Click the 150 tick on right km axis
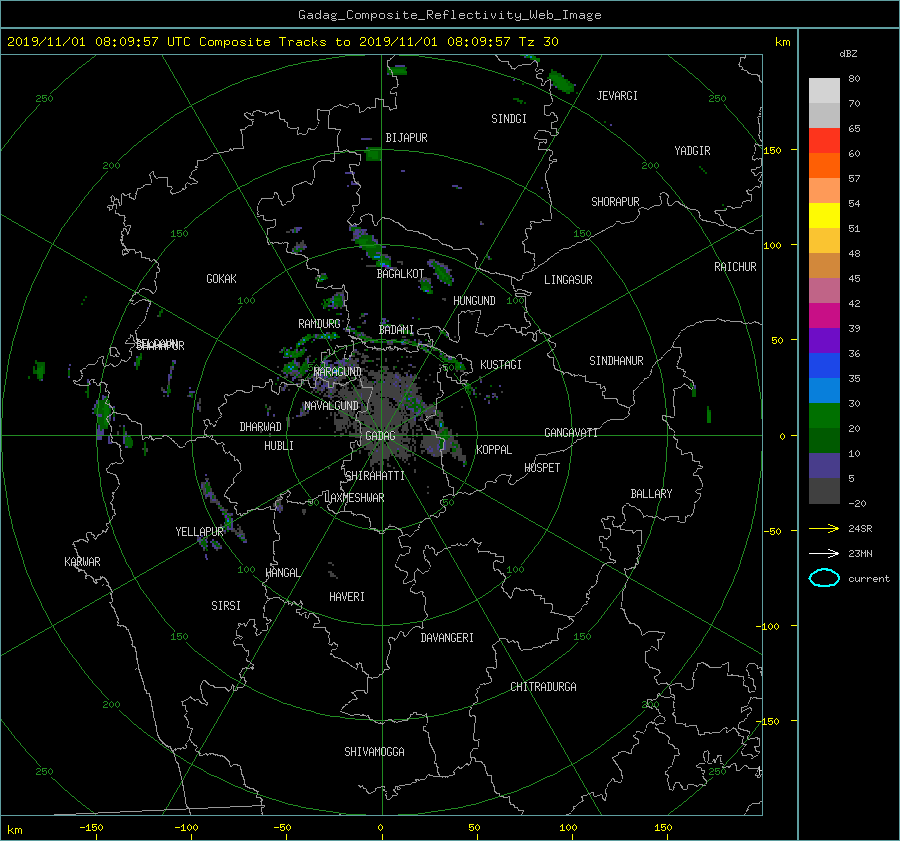The height and width of the screenshot is (841, 900). pos(772,150)
